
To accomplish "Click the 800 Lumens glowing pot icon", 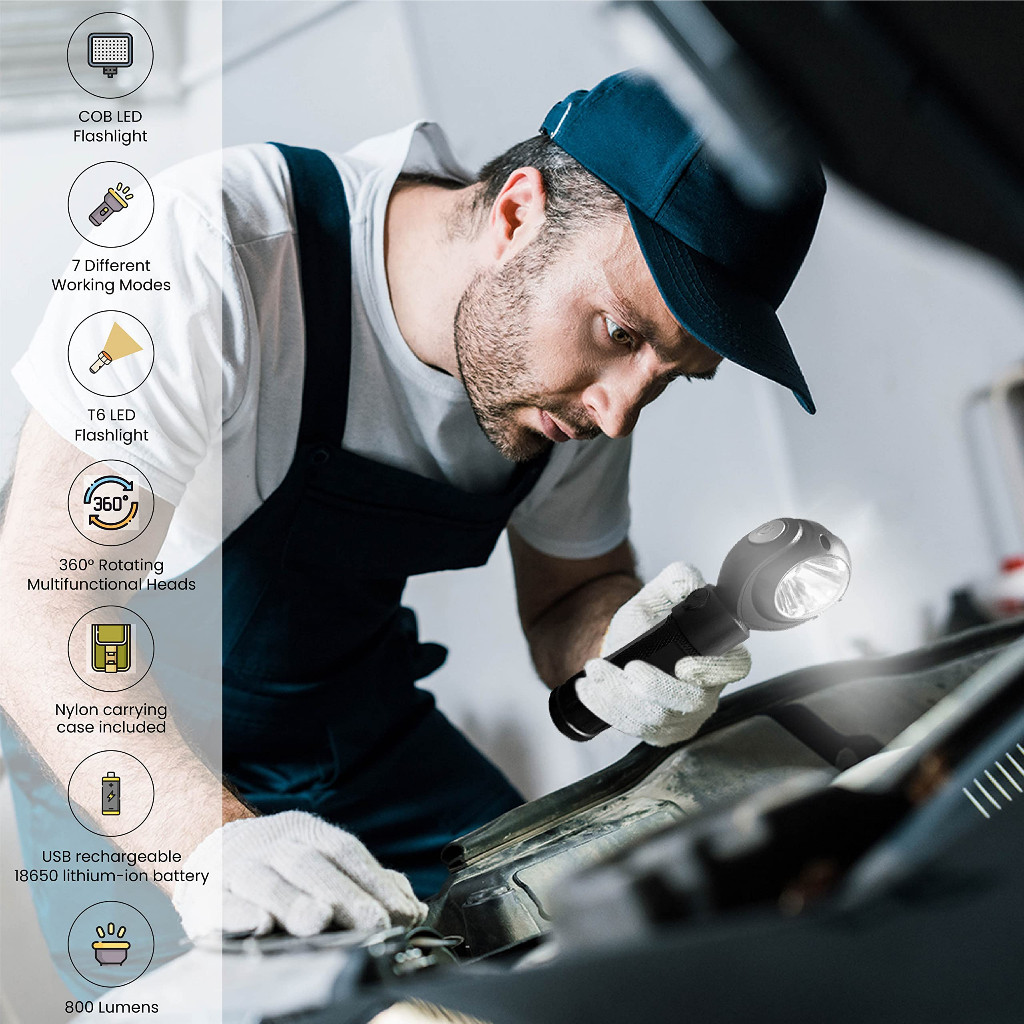I will tap(110, 944).
